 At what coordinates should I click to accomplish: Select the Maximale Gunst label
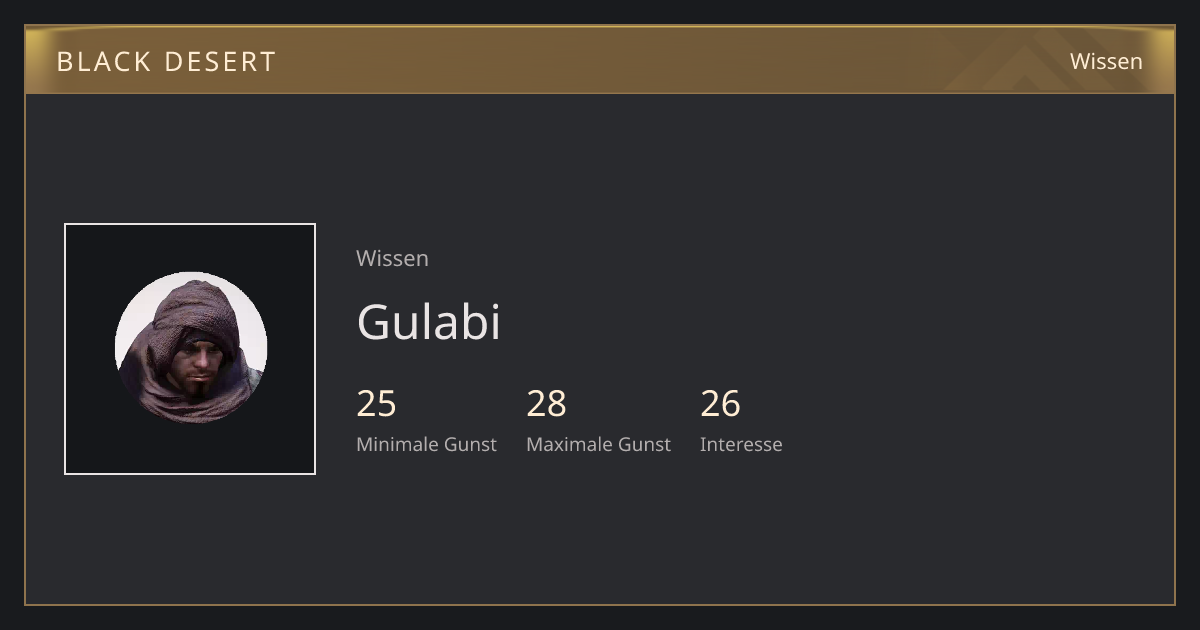click(598, 444)
